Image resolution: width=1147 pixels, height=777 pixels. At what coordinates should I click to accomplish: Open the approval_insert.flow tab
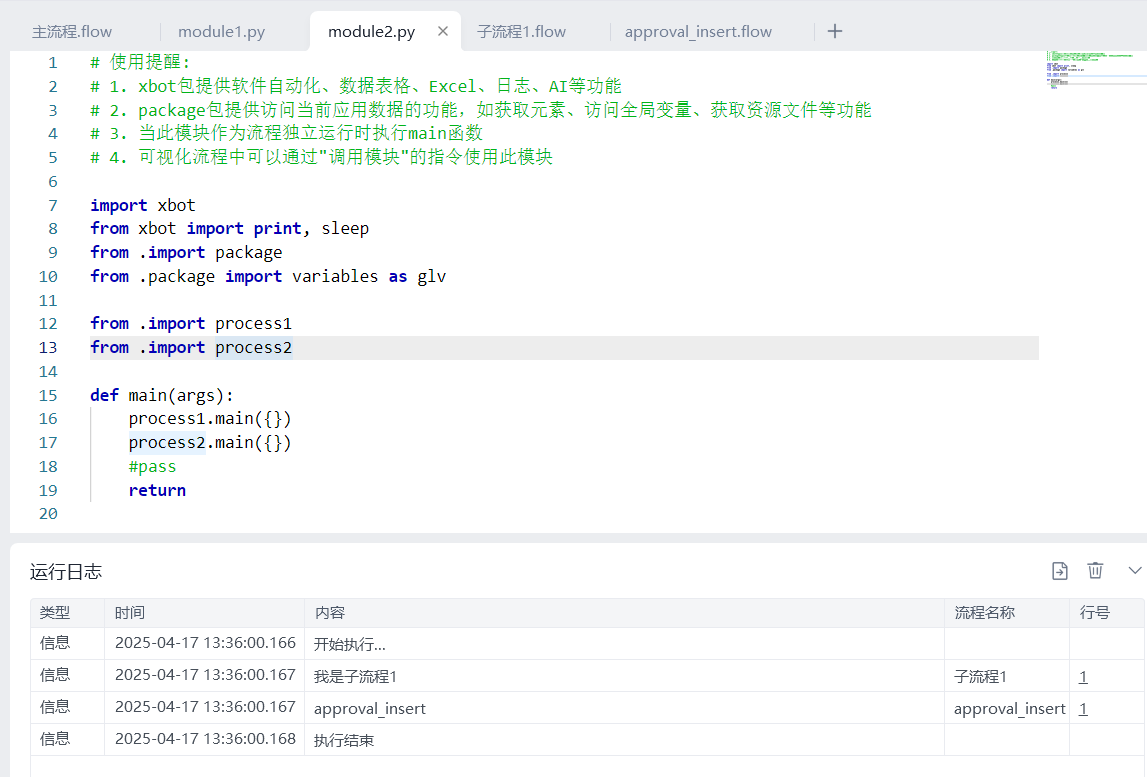click(x=698, y=32)
